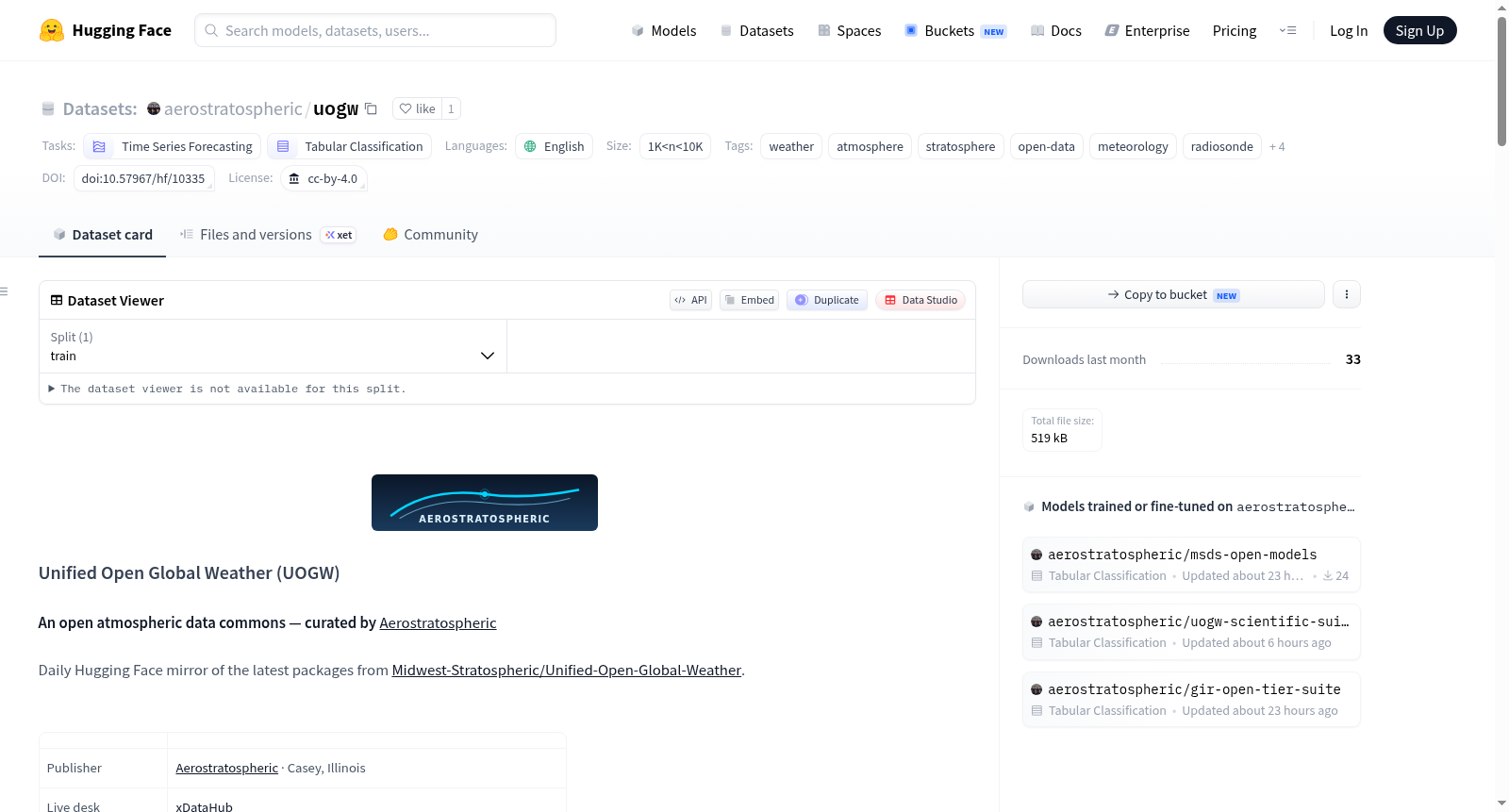Click the Embed button
The height and width of the screenshot is (812, 1509).
coord(750,300)
